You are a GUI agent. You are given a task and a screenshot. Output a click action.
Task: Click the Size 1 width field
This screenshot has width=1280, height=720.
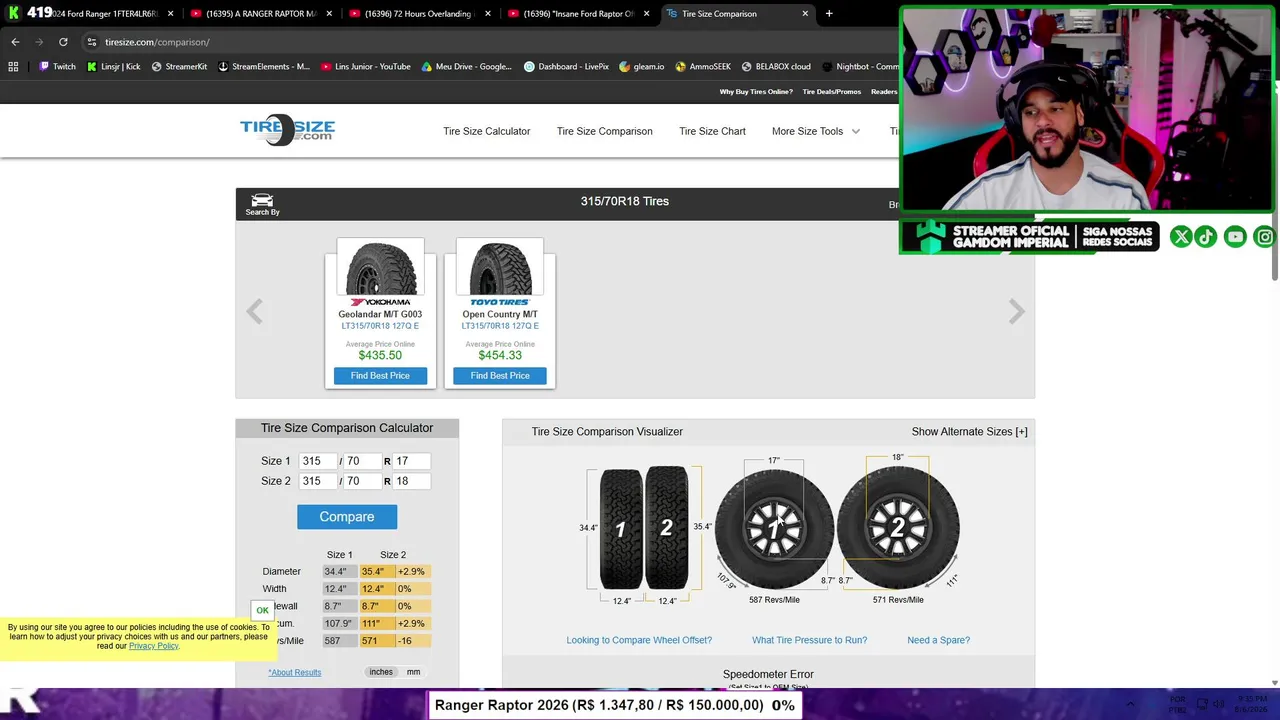316,461
